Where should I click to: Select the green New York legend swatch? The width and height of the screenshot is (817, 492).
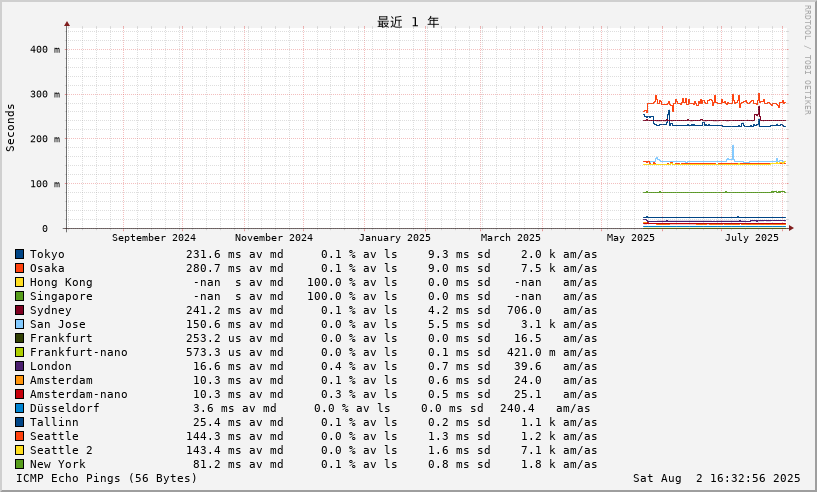[19, 464]
